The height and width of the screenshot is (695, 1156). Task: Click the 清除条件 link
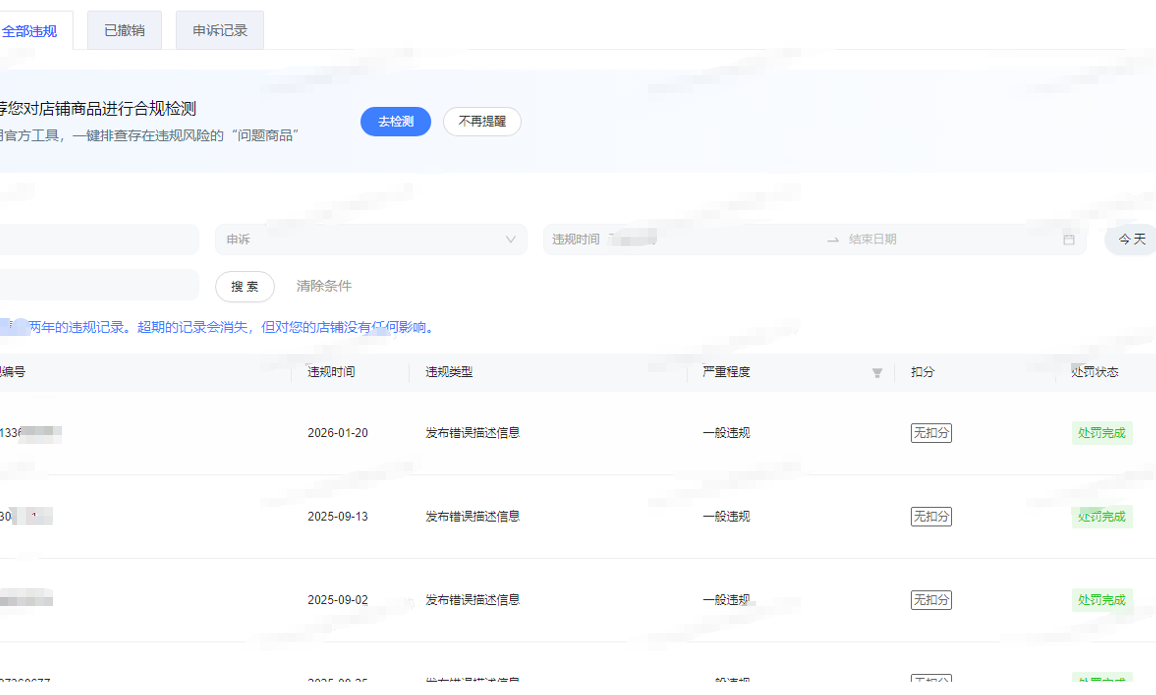[x=324, y=287]
